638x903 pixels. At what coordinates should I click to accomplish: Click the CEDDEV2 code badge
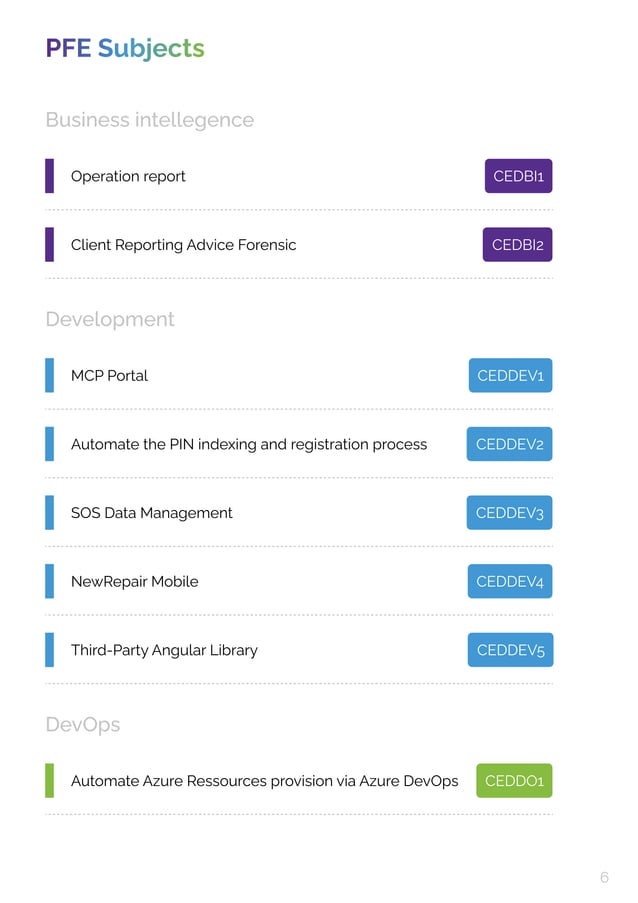[x=509, y=444]
